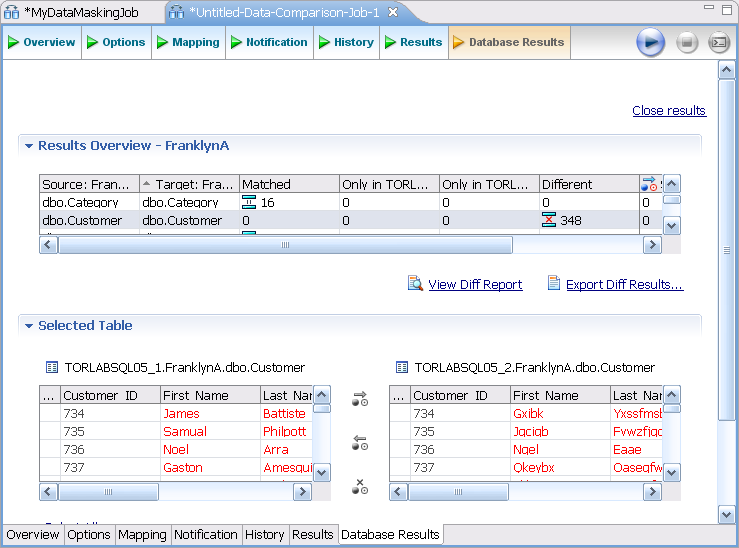Click the delete row X icon

(x=360, y=487)
